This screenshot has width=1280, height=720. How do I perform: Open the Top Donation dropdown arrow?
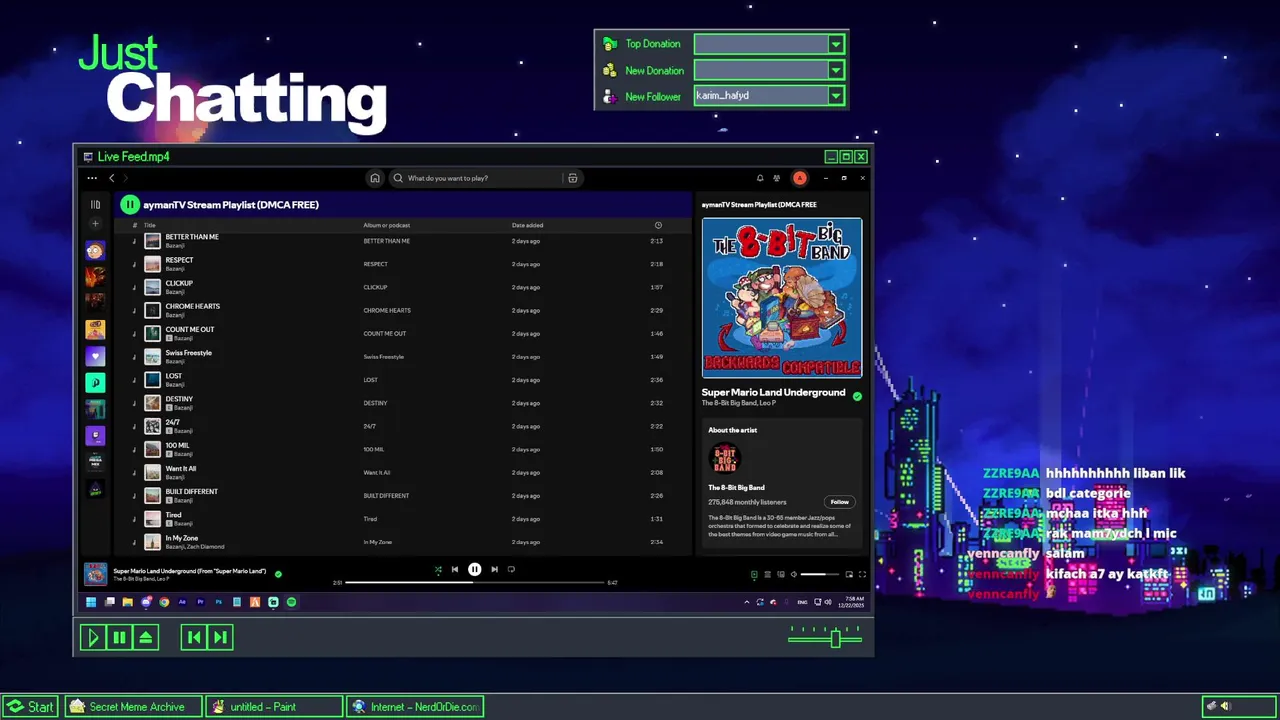pos(836,44)
